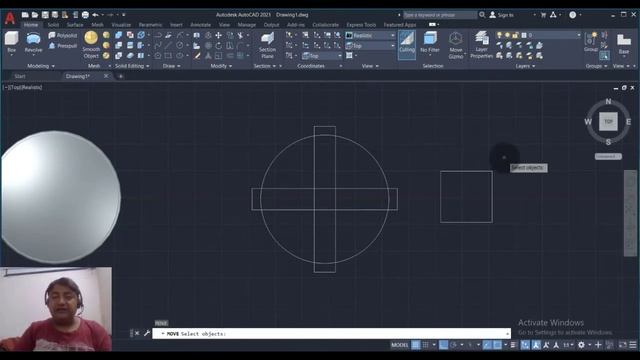640x360 pixels.
Task: Expand the Modify panel
Action: coord(221,66)
